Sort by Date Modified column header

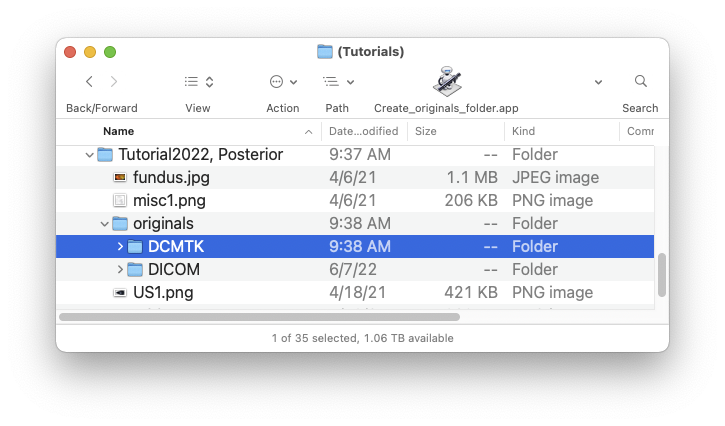[364, 131]
